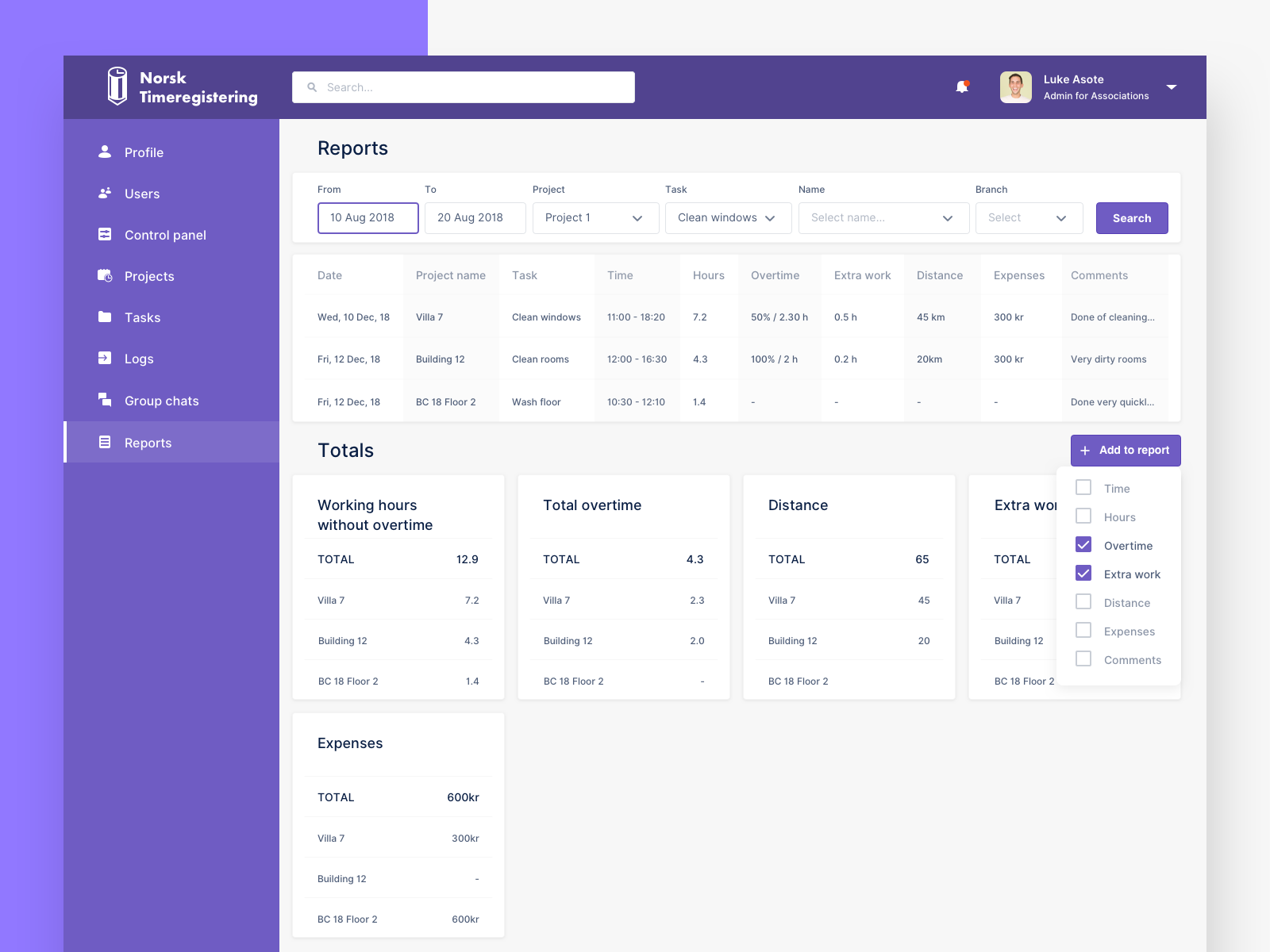Open Control panel via its sidebar icon

tap(106, 234)
